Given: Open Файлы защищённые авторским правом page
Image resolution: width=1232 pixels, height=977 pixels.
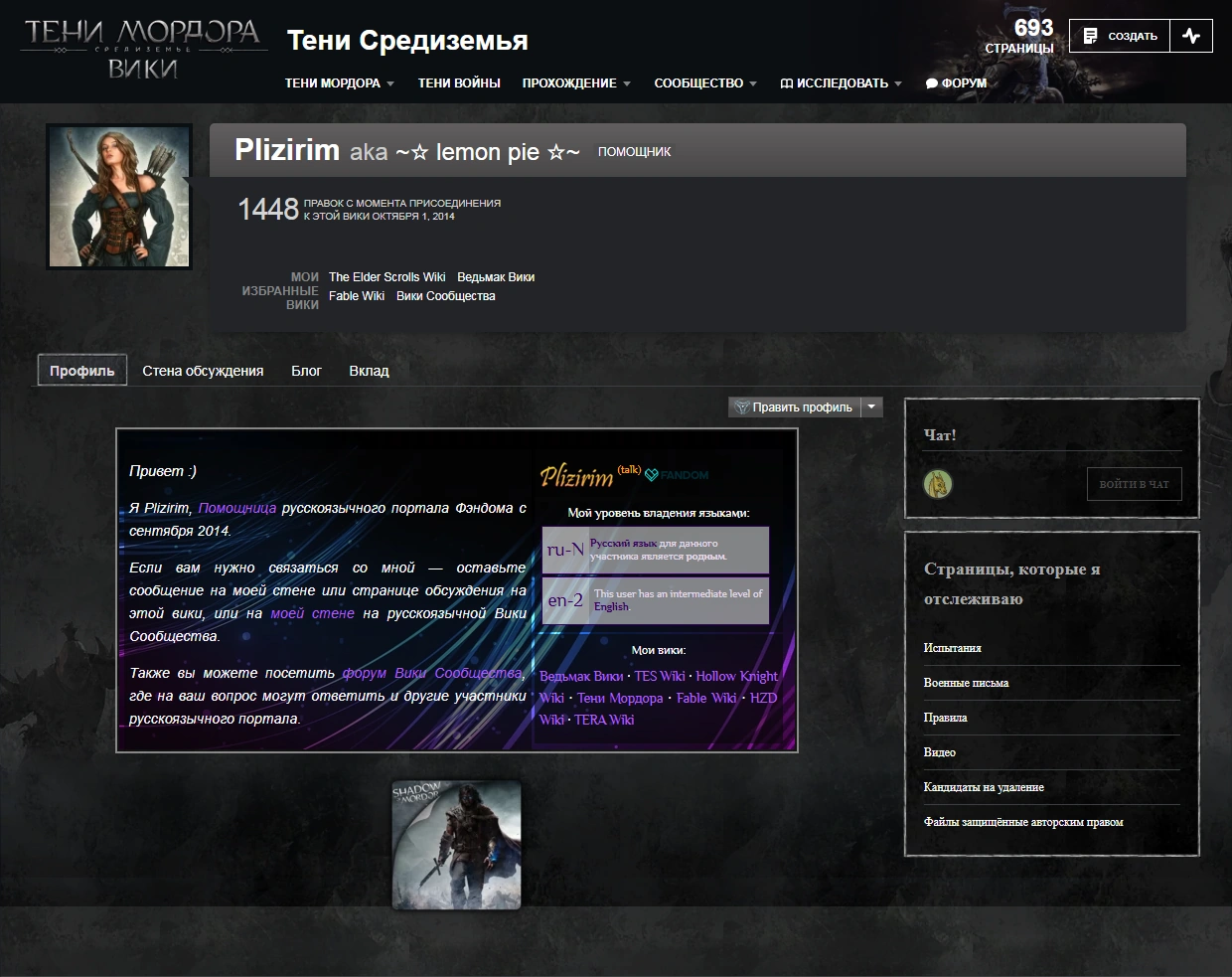Looking at the screenshot, I should [x=1023, y=822].
